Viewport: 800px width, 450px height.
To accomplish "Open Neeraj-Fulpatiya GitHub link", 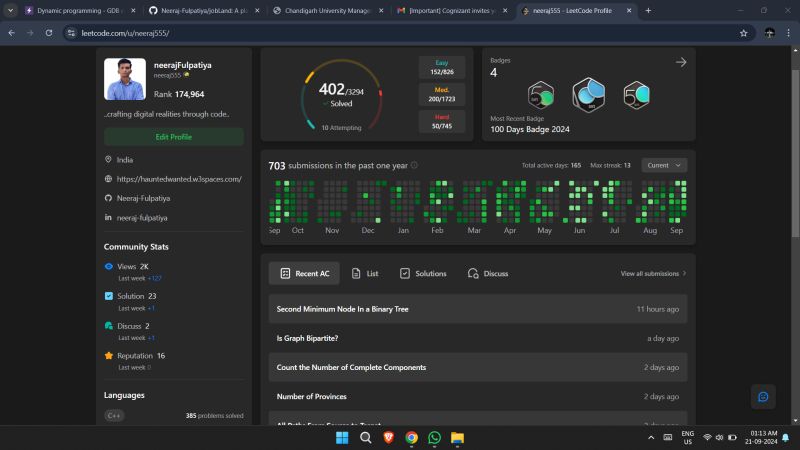I will tap(143, 198).
